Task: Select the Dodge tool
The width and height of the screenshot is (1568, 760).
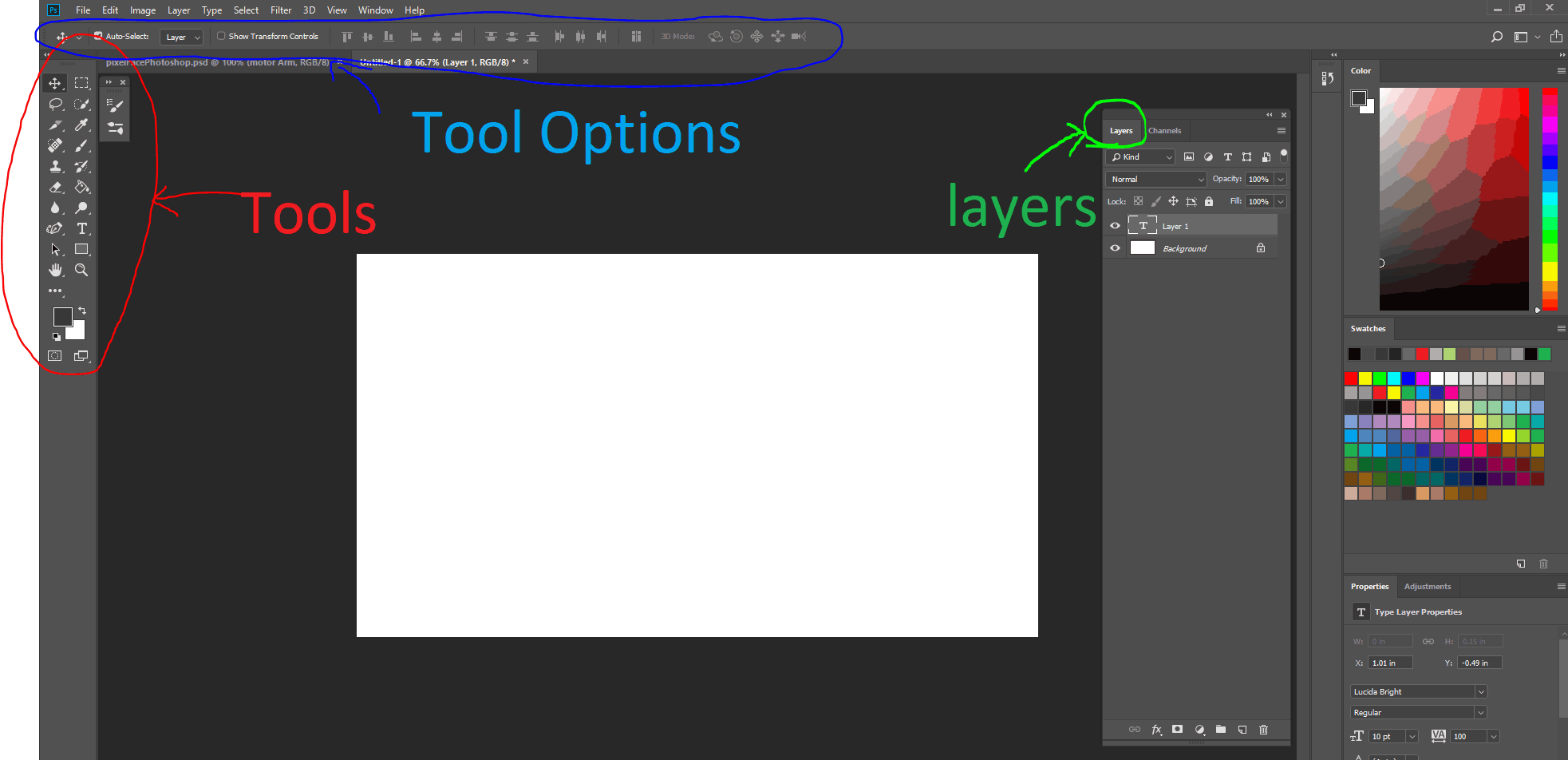Action: coord(81,208)
